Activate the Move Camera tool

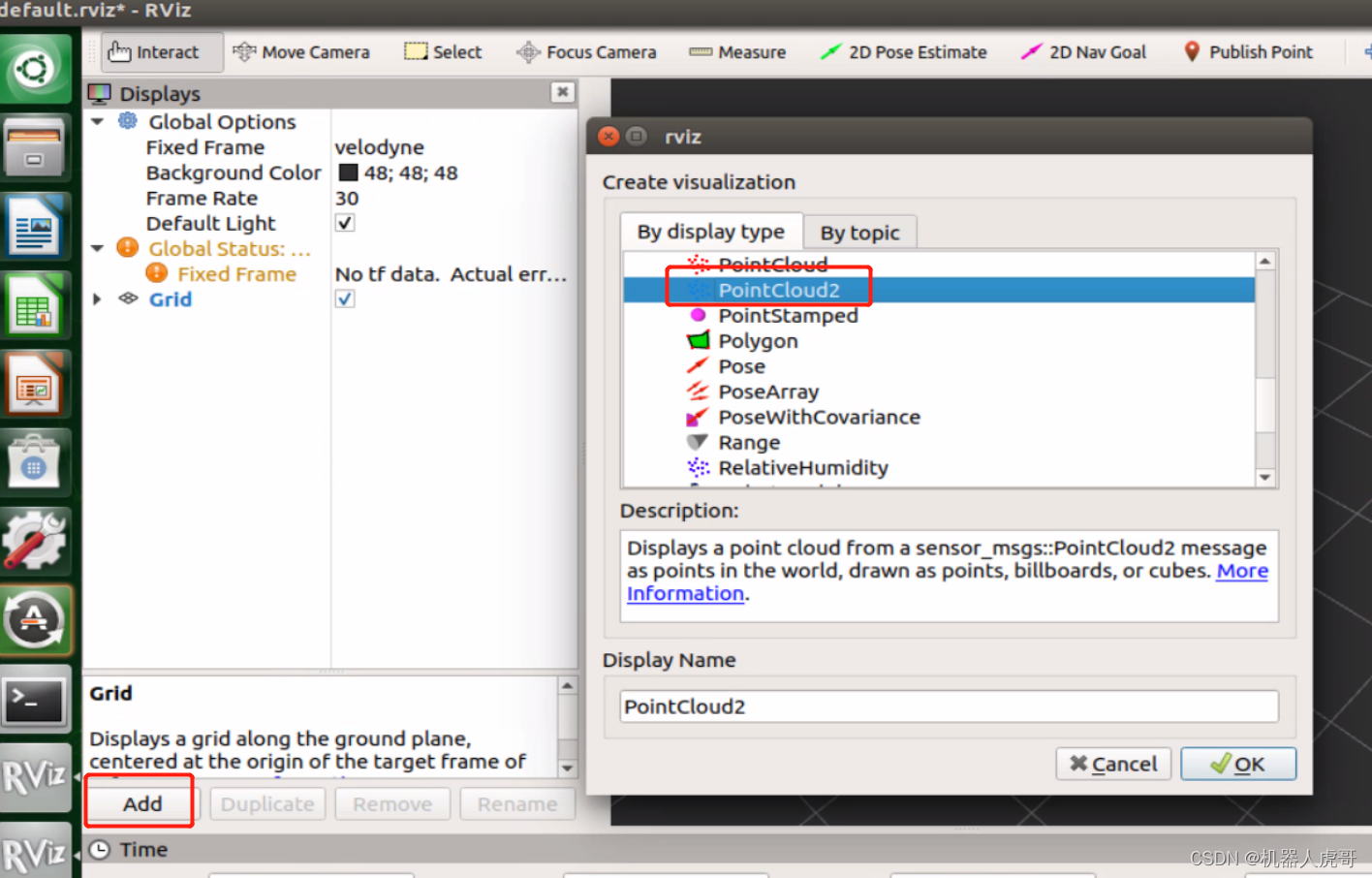coord(301,52)
